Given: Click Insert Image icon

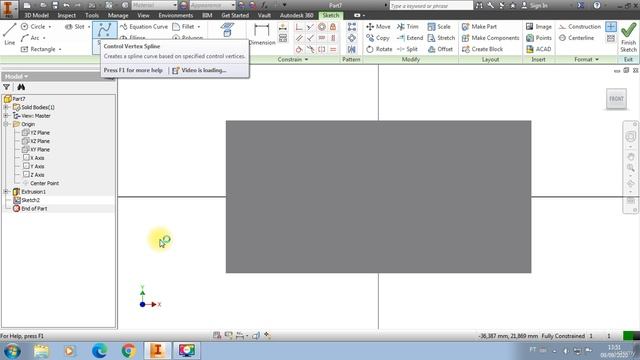Looking at the screenshot, I should point(538,27).
